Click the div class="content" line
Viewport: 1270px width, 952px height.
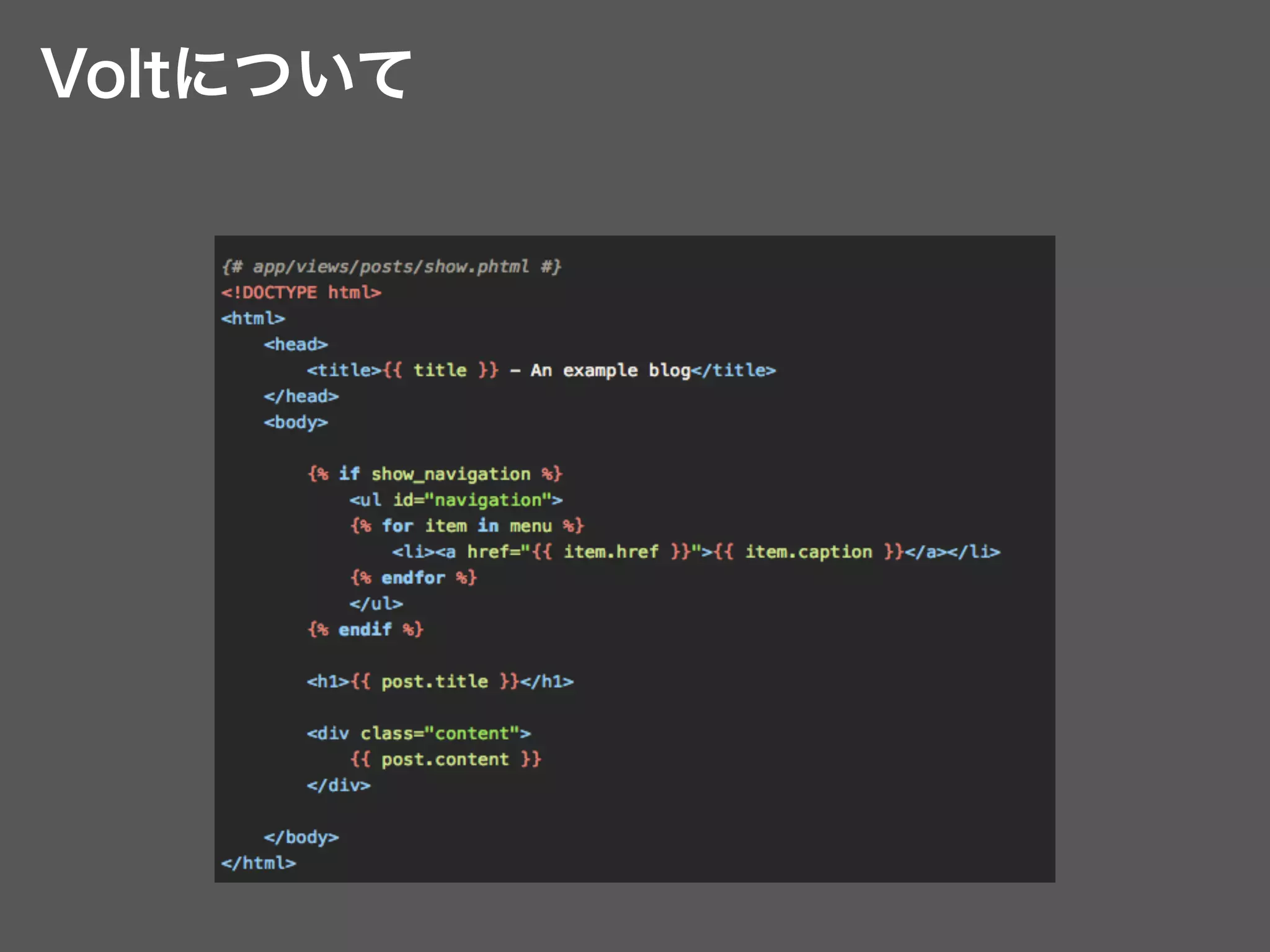tap(419, 734)
